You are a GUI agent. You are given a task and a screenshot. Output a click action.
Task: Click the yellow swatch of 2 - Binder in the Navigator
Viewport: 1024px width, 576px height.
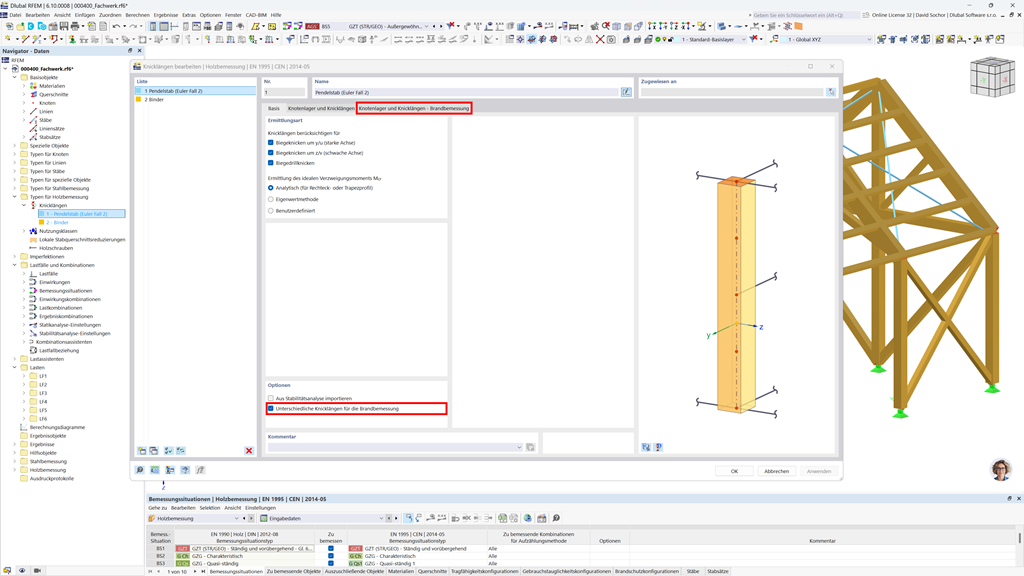point(42,222)
